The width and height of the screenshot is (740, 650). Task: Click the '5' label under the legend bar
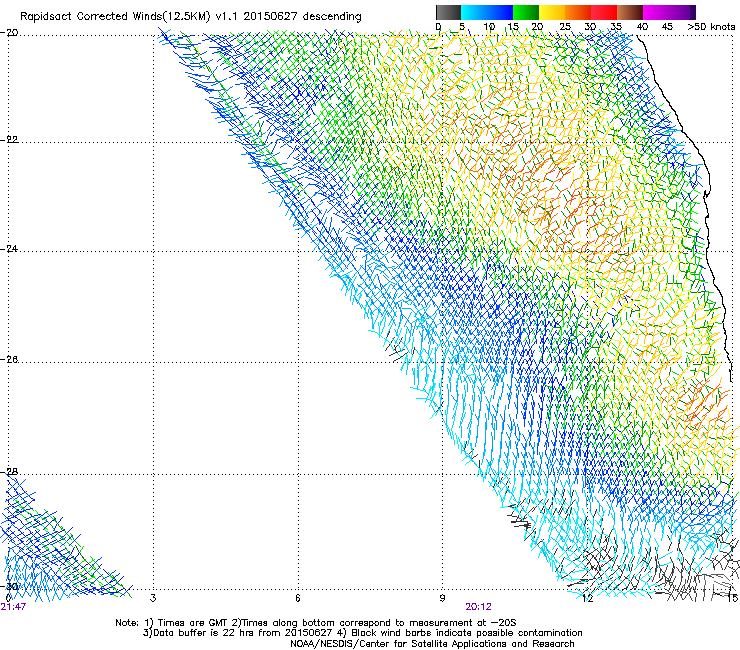[462, 27]
